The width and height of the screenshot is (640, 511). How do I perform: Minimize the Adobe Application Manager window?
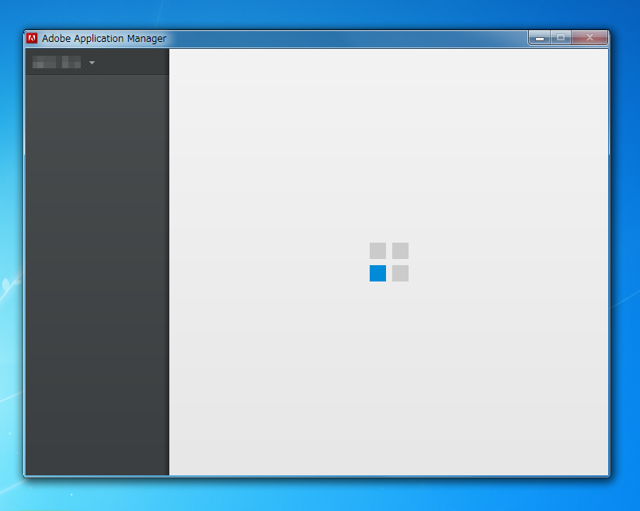coord(540,38)
